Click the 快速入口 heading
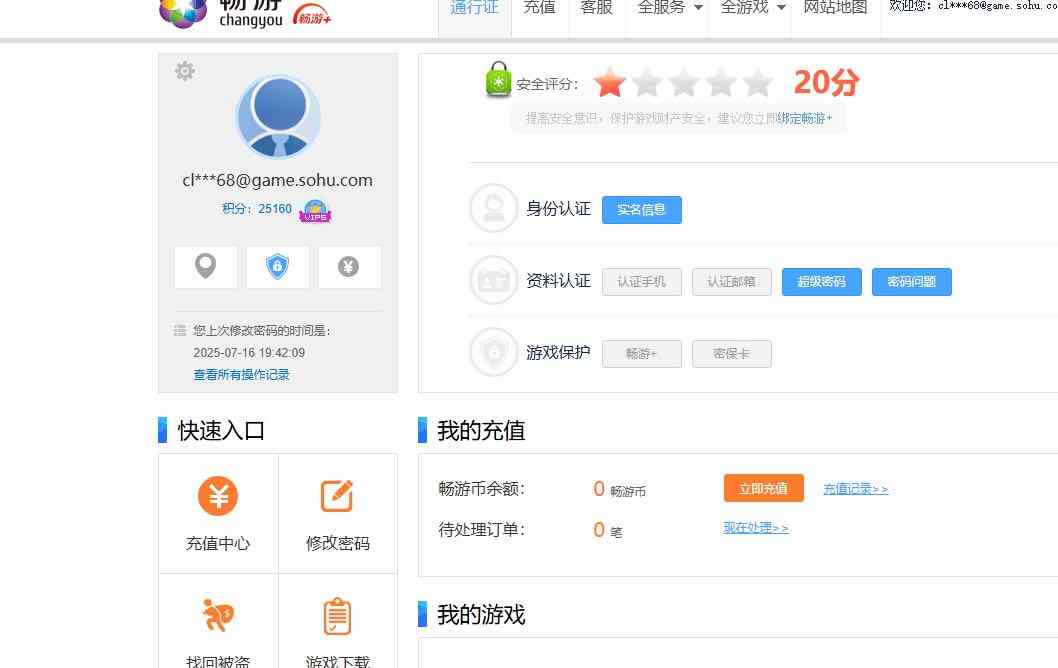The image size is (1058, 668). tap(221, 430)
